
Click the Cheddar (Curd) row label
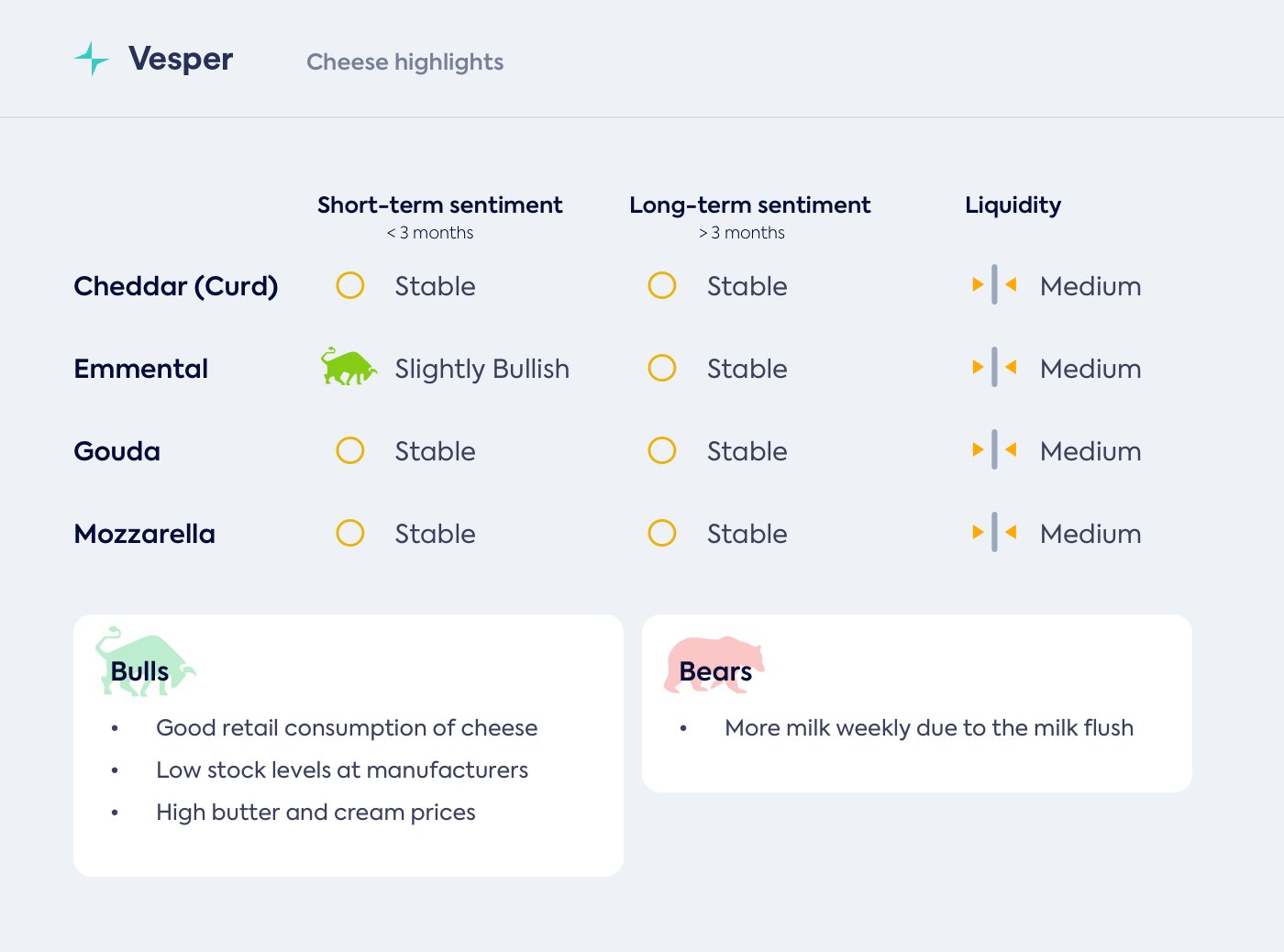[175, 286]
